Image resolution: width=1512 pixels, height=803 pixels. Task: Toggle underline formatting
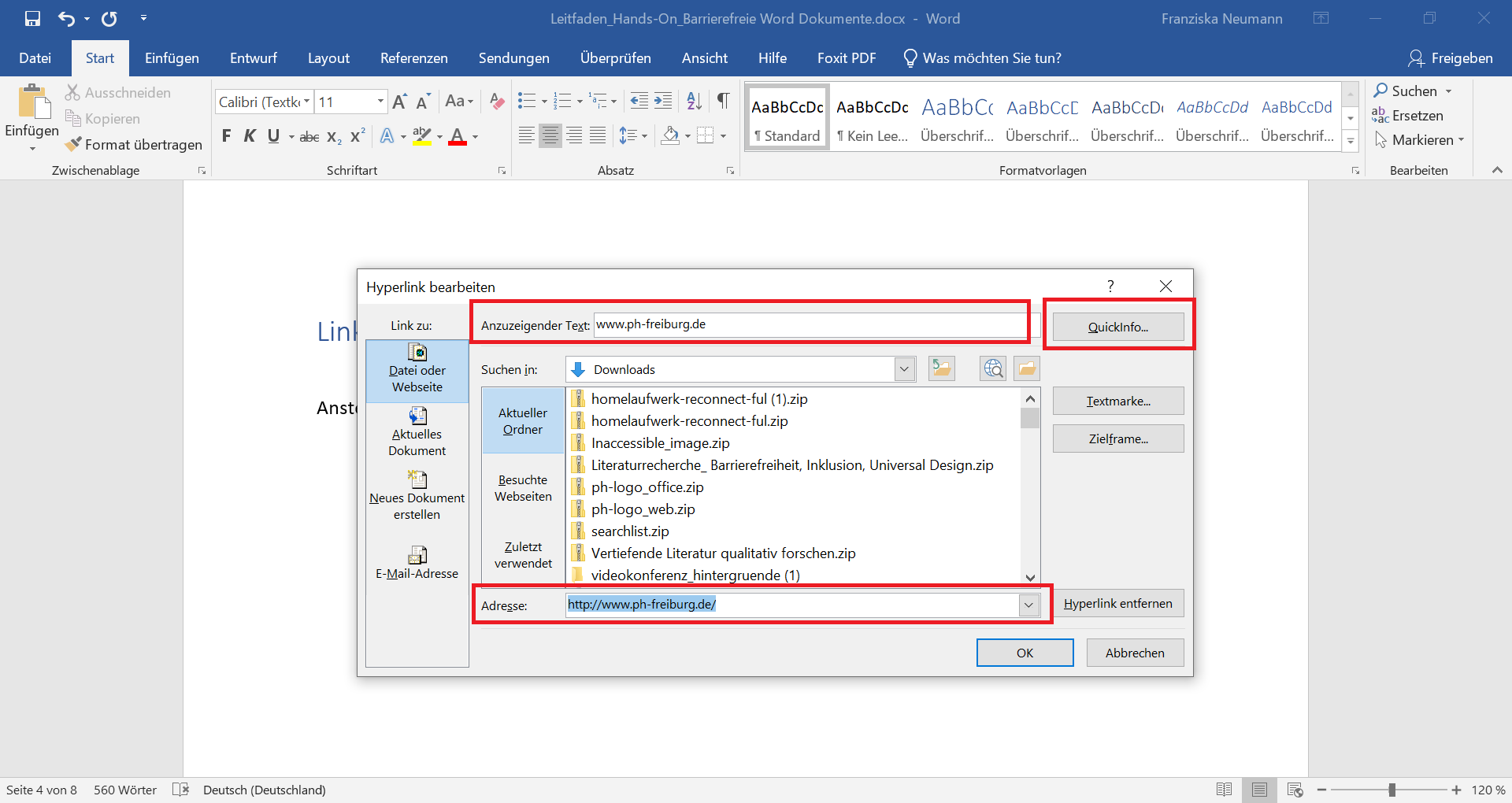point(272,135)
